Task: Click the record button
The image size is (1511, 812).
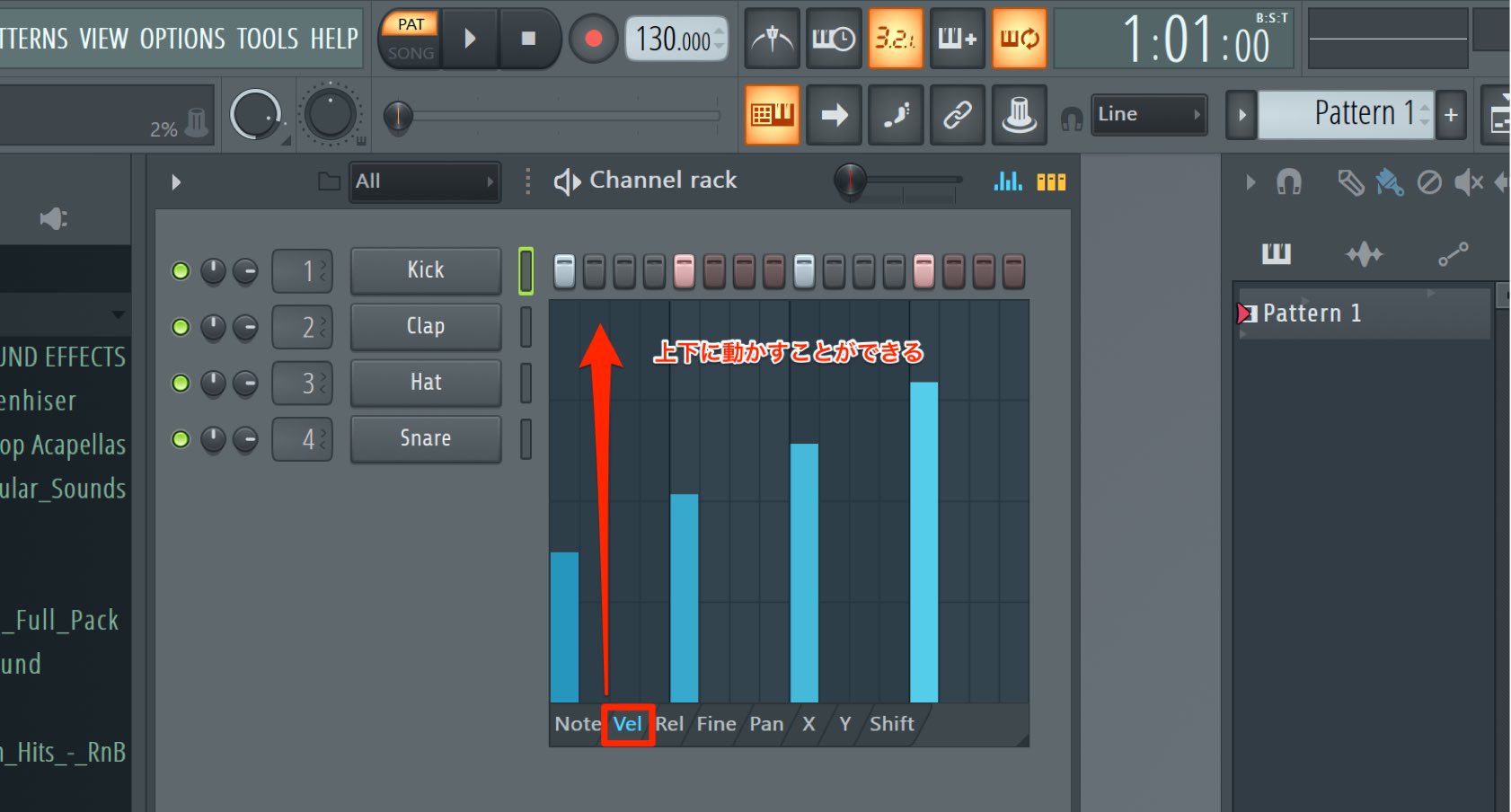Action: pyautogui.click(x=593, y=39)
